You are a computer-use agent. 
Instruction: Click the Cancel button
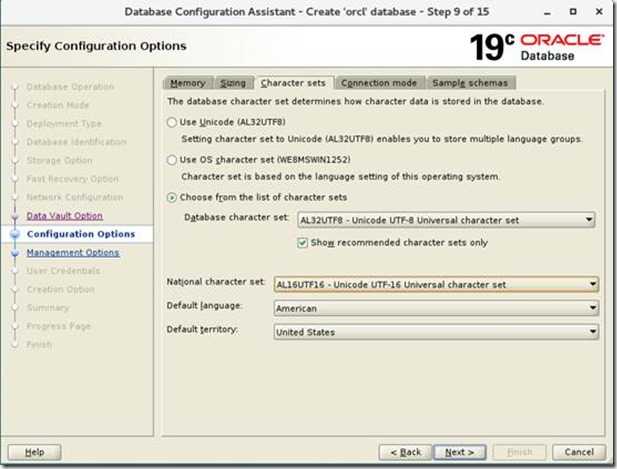click(x=579, y=452)
